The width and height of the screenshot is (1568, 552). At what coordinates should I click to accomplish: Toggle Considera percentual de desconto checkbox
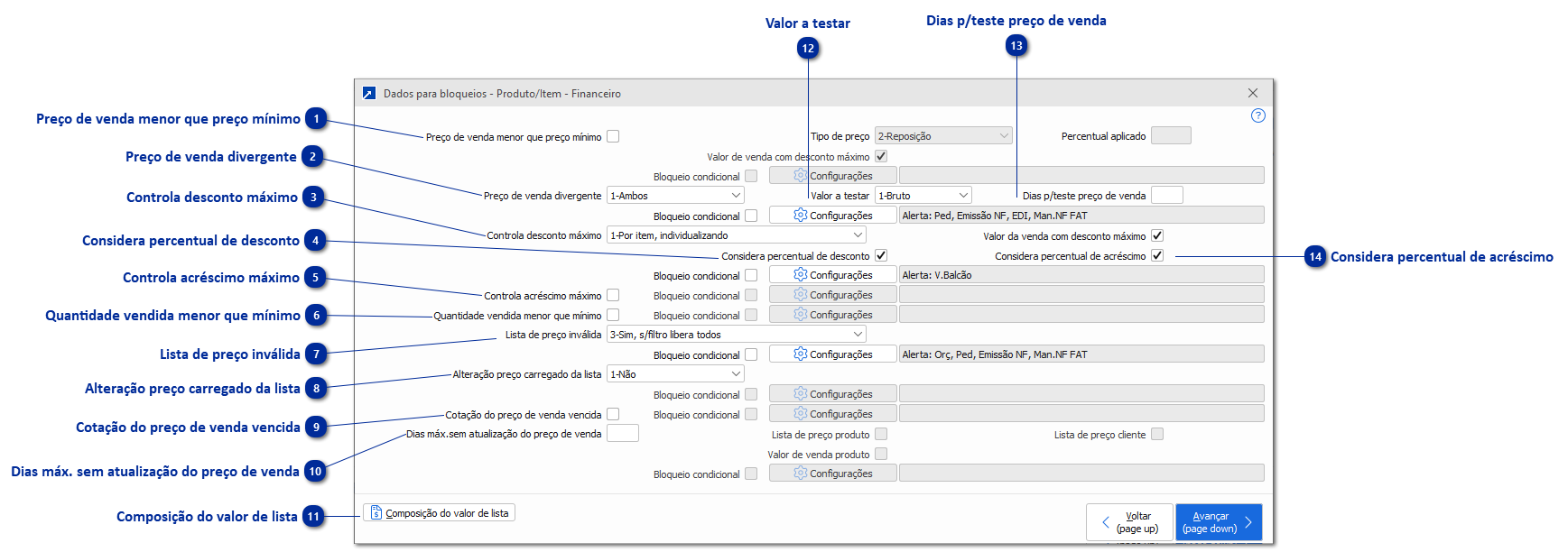[x=881, y=256]
